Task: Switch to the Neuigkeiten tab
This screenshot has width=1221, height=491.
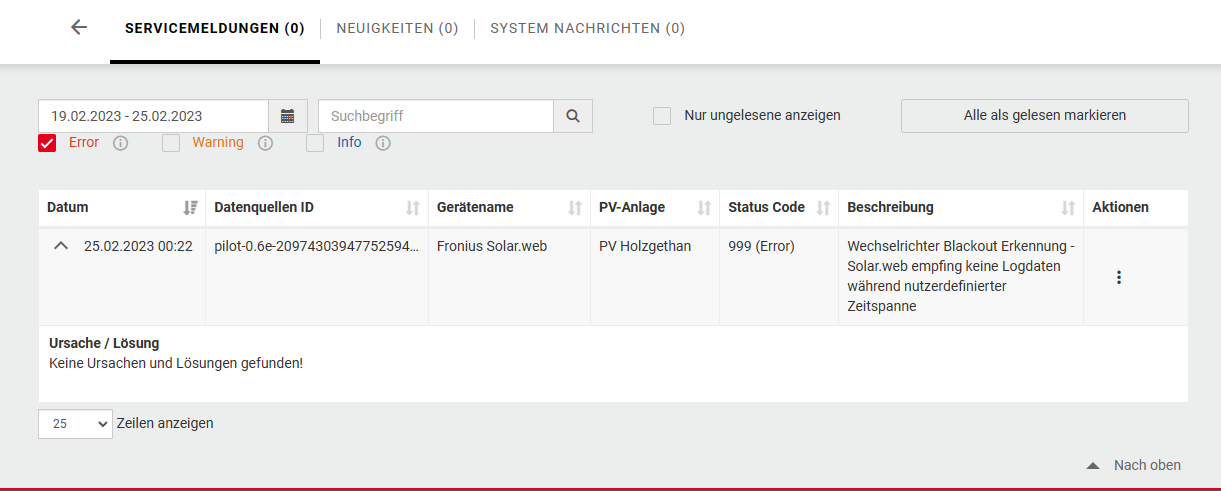Action: pyautogui.click(x=397, y=28)
